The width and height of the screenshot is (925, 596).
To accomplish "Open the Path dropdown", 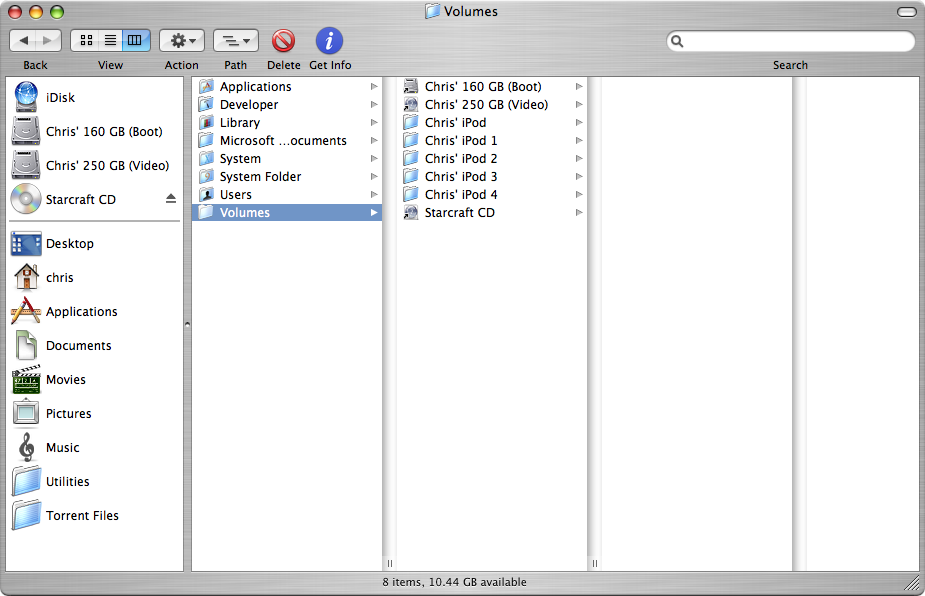I will (x=235, y=41).
